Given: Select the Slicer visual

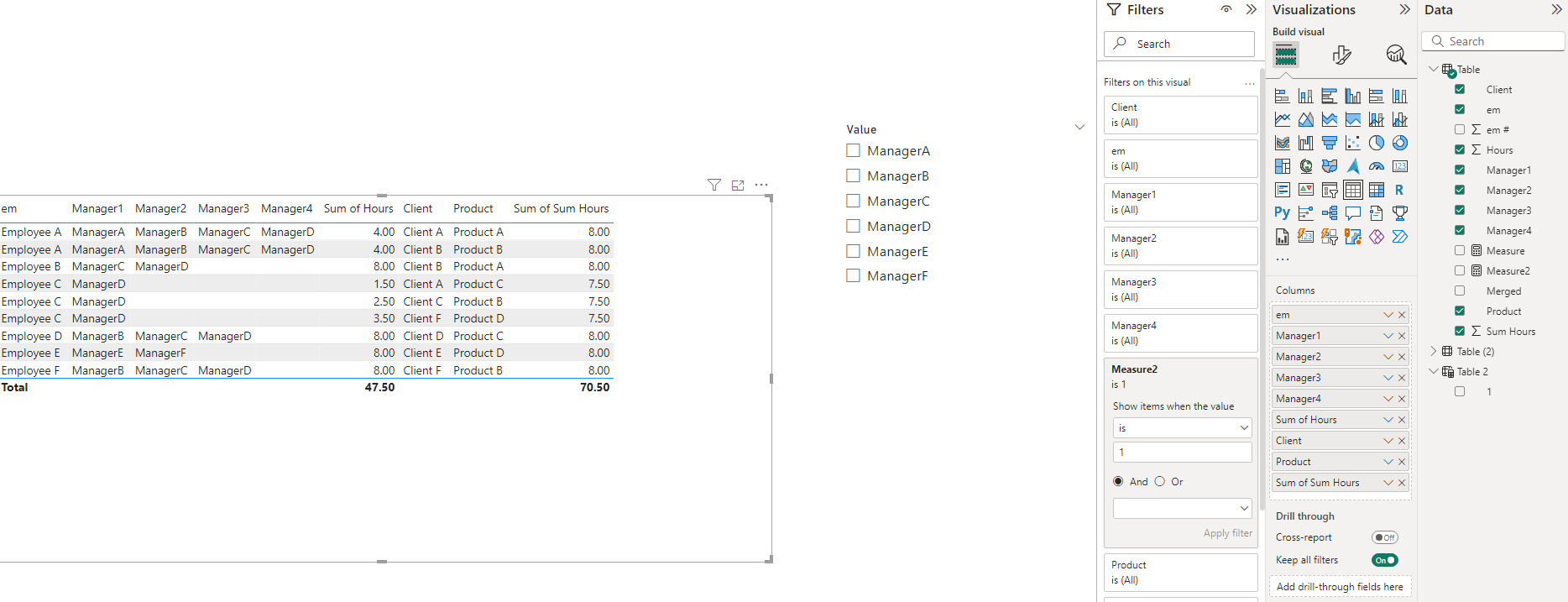Looking at the screenshot, I should point(1329,190).
